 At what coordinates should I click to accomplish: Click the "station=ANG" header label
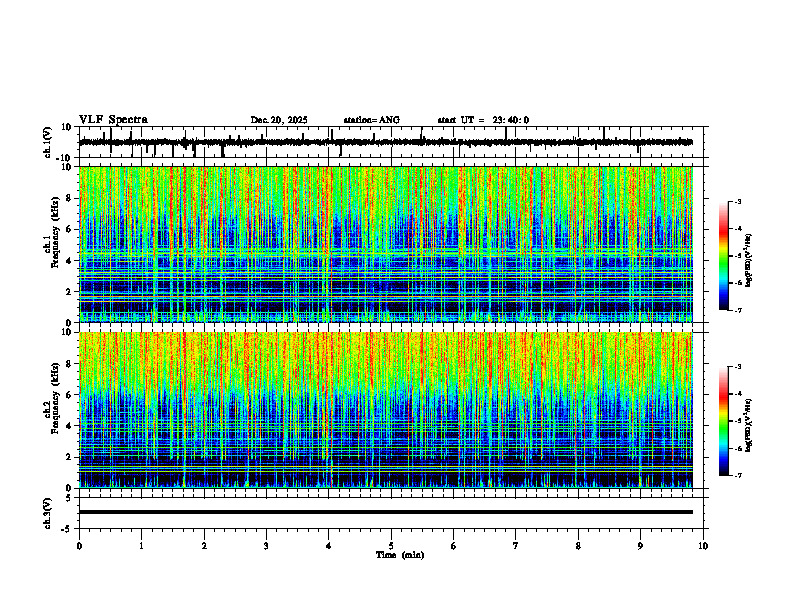coord(372,120)
